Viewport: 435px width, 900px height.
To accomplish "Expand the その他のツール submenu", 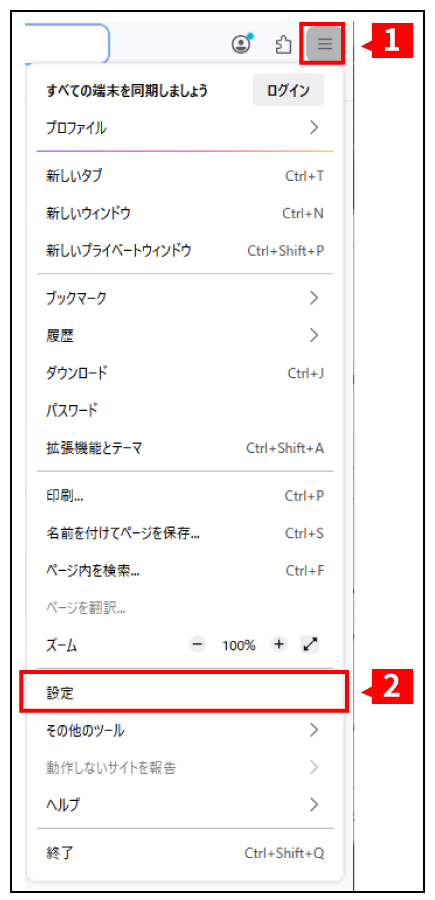I will pos(185,730).
